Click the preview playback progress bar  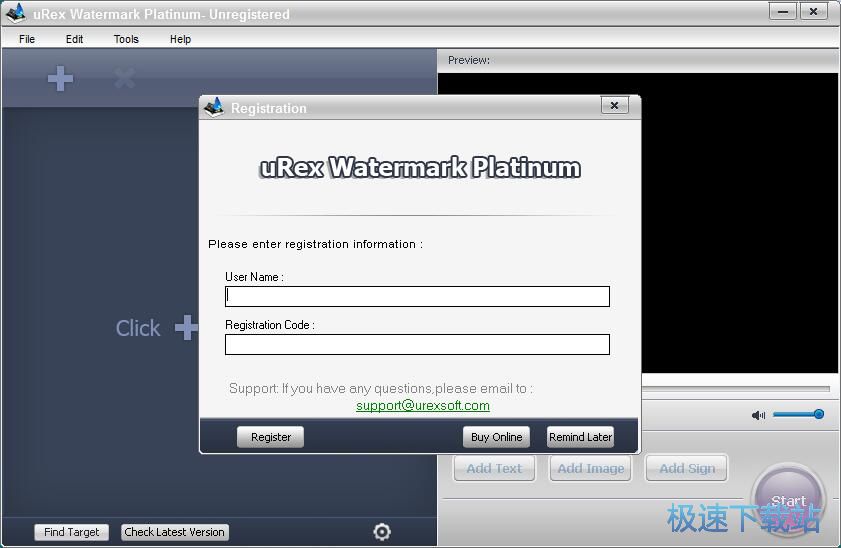tap(735, 388)
